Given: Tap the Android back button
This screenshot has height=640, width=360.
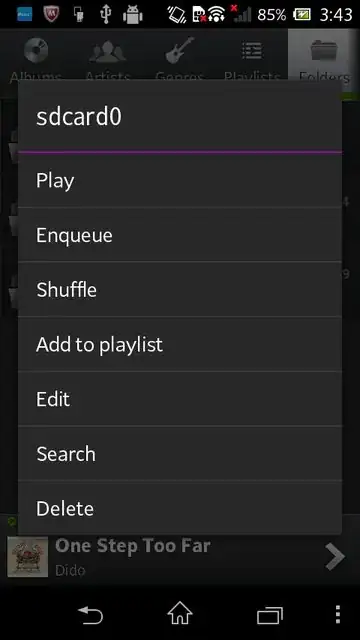Looking at the screenshot, I should 90,614.
